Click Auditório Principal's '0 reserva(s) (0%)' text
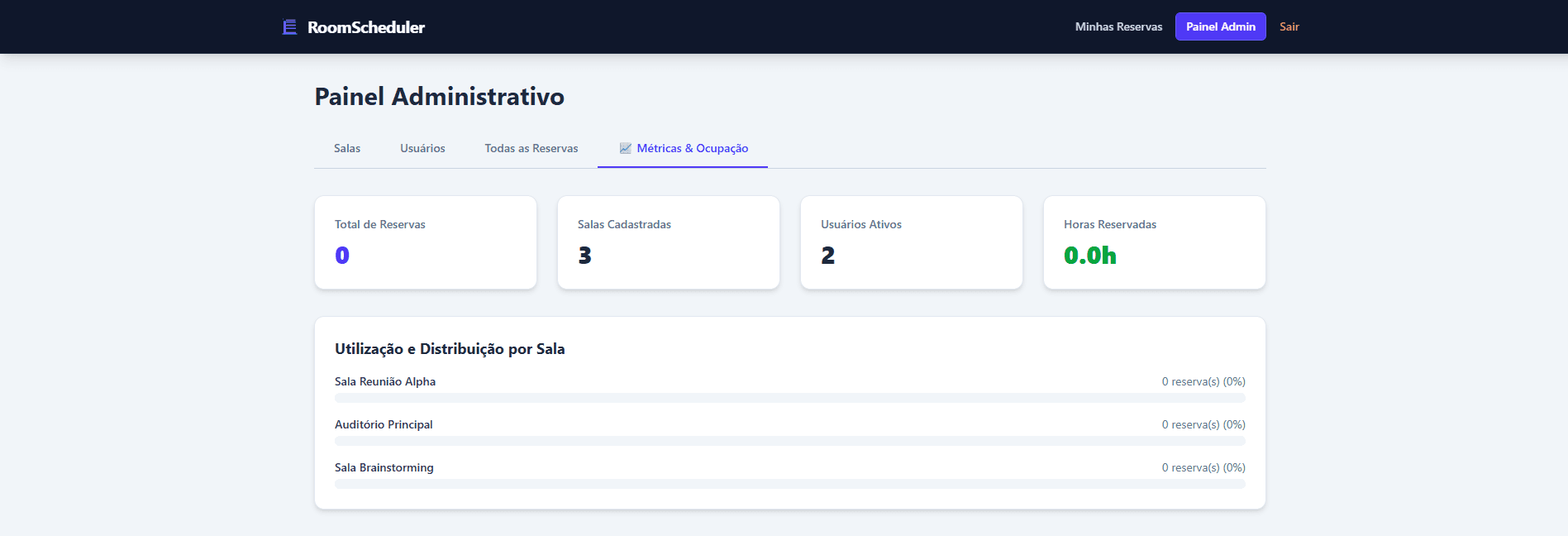This screenshot has height=536, width=1568. (x=1203, y=424)
